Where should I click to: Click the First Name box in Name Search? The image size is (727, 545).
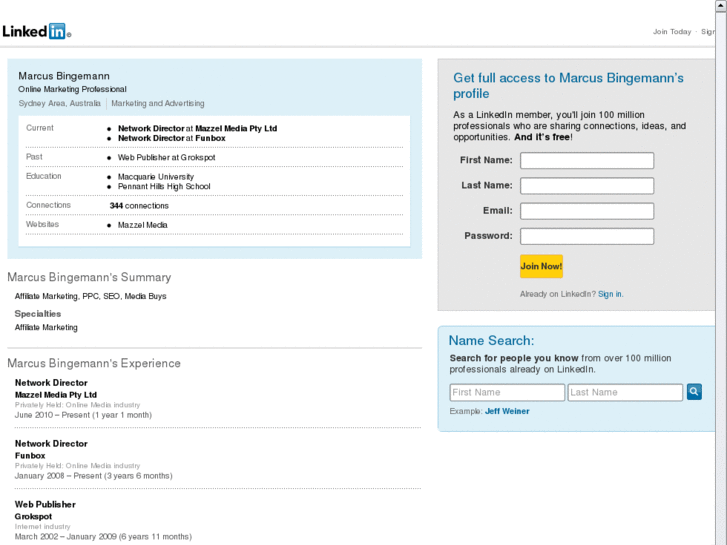[x=507, y=392]
